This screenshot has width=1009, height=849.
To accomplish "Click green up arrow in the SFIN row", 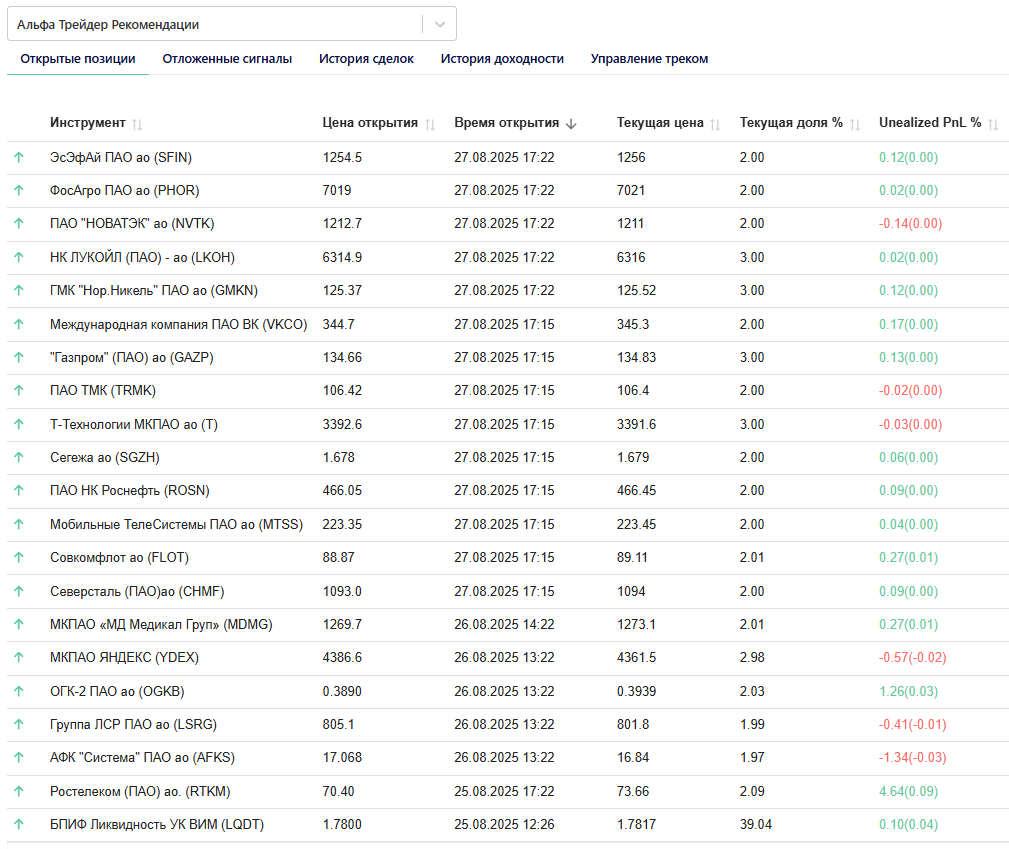I will tap(18, 157).
